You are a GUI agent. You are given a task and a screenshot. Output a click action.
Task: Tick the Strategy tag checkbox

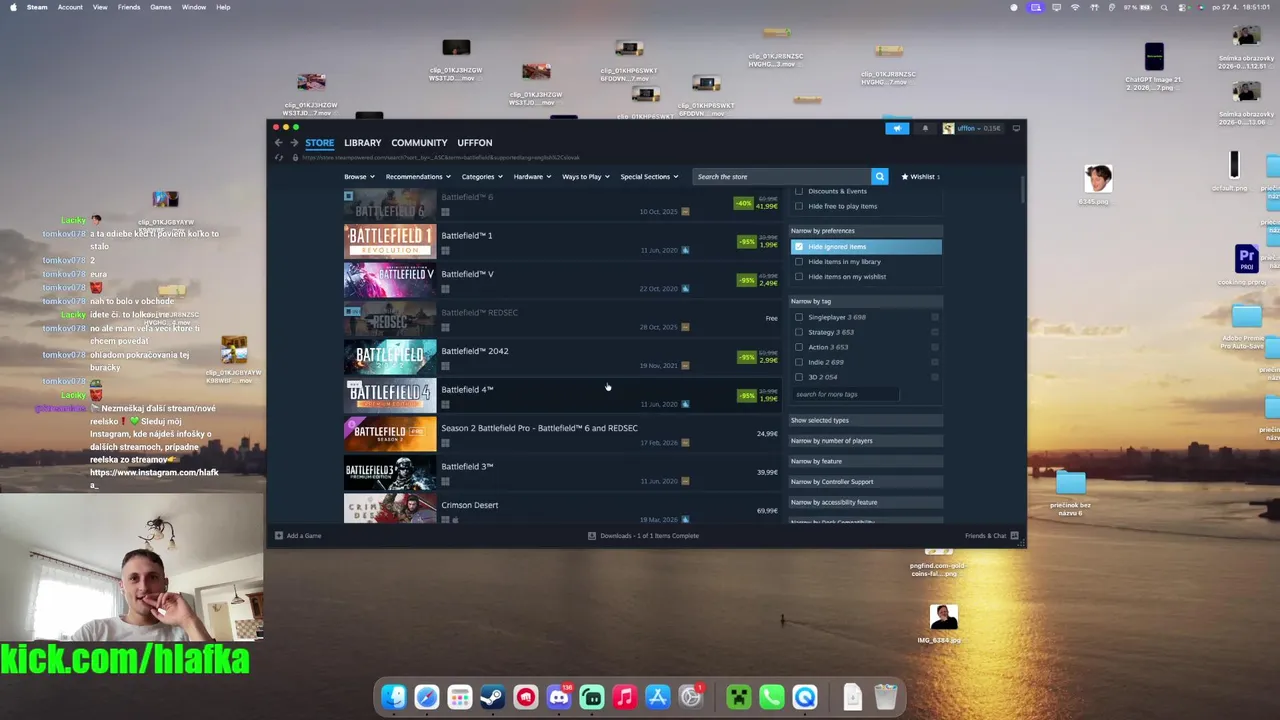(x=799, y=332)
